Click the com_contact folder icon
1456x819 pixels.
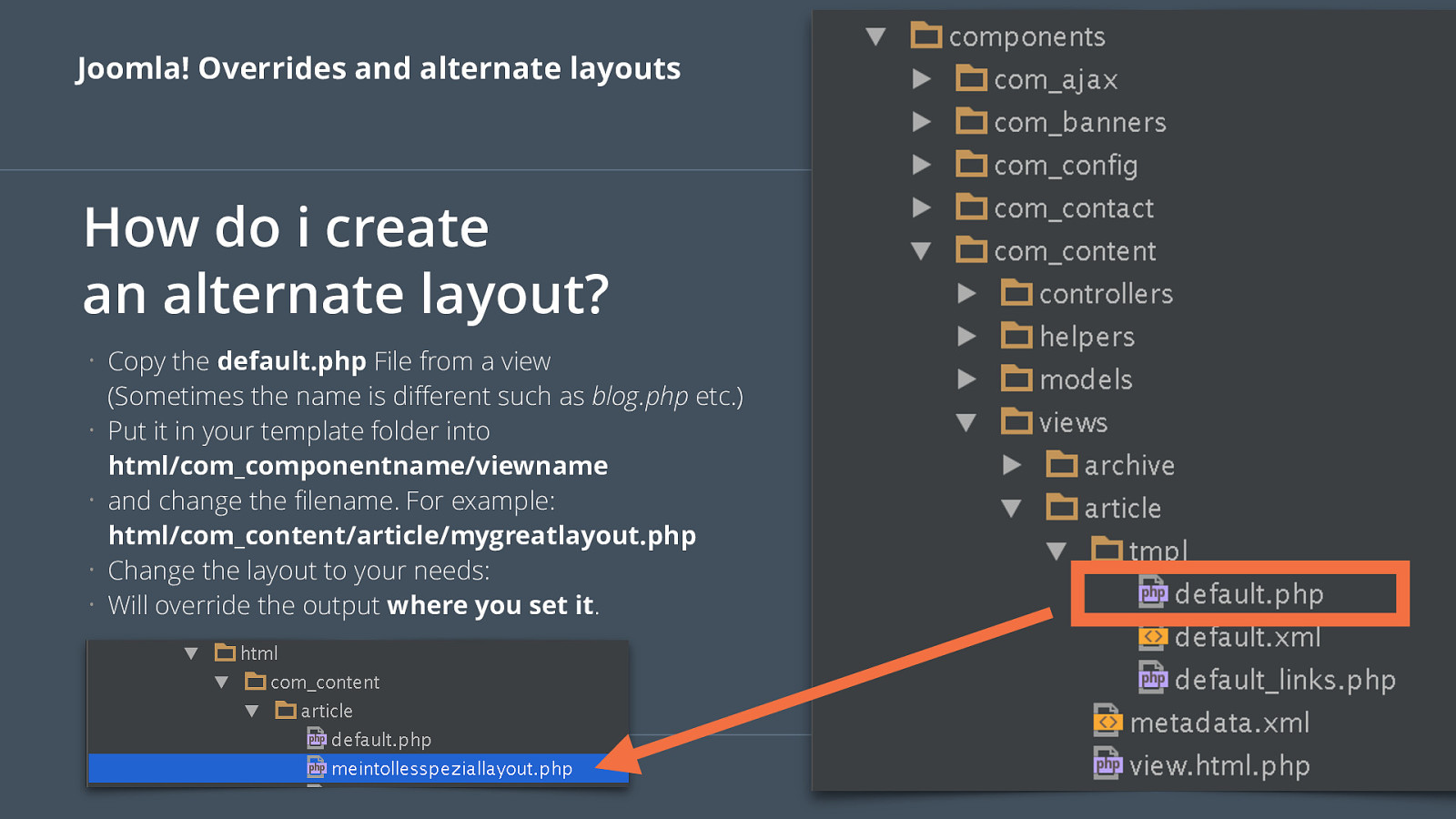(972, 207)
